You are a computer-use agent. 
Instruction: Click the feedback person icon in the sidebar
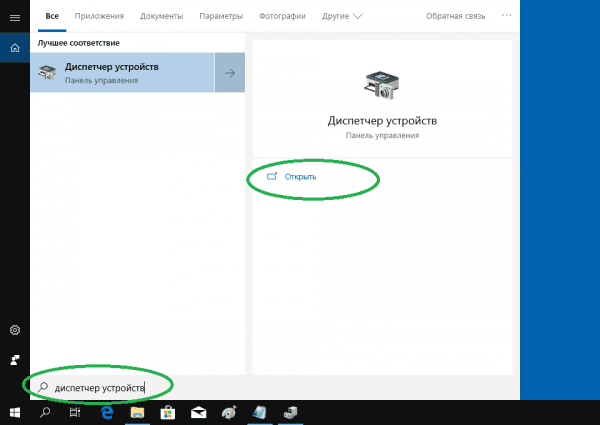tap(15, 360)
